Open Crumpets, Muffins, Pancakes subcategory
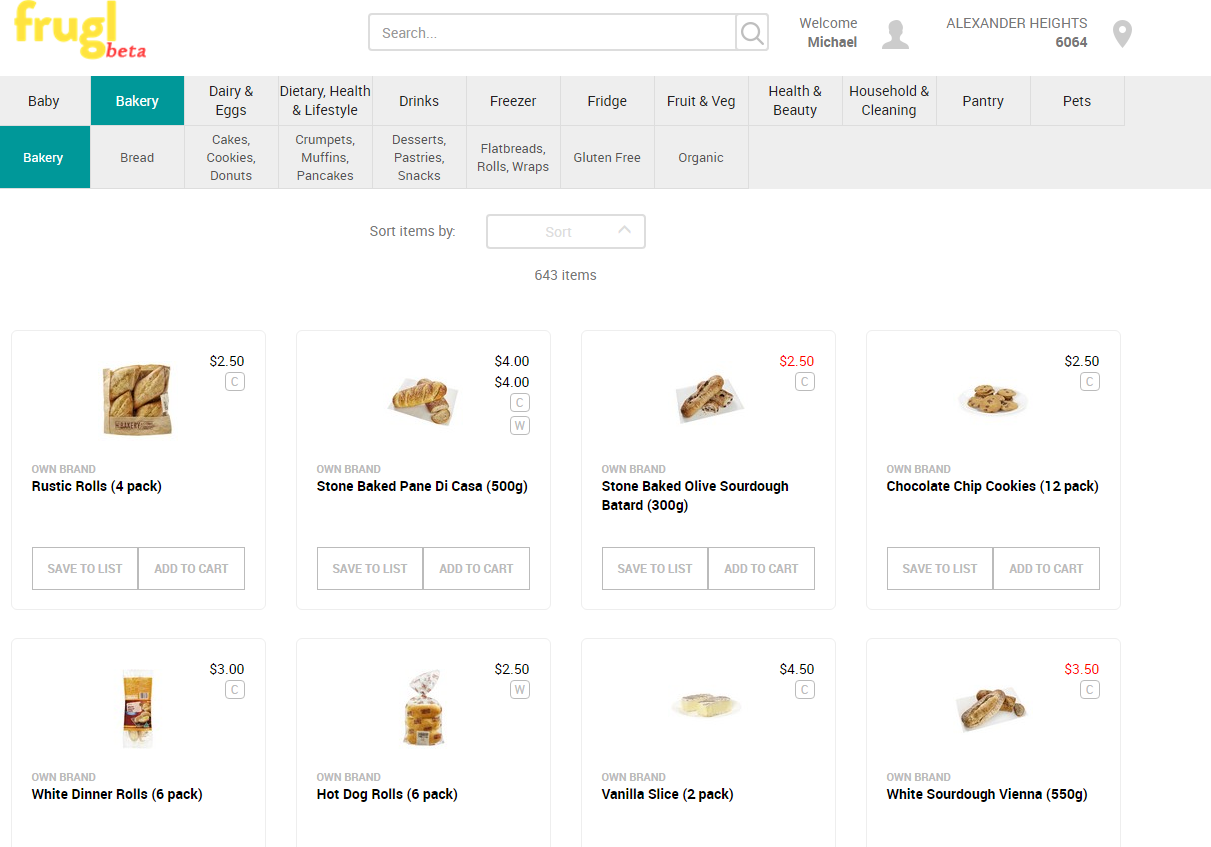 tap(325, 157)
